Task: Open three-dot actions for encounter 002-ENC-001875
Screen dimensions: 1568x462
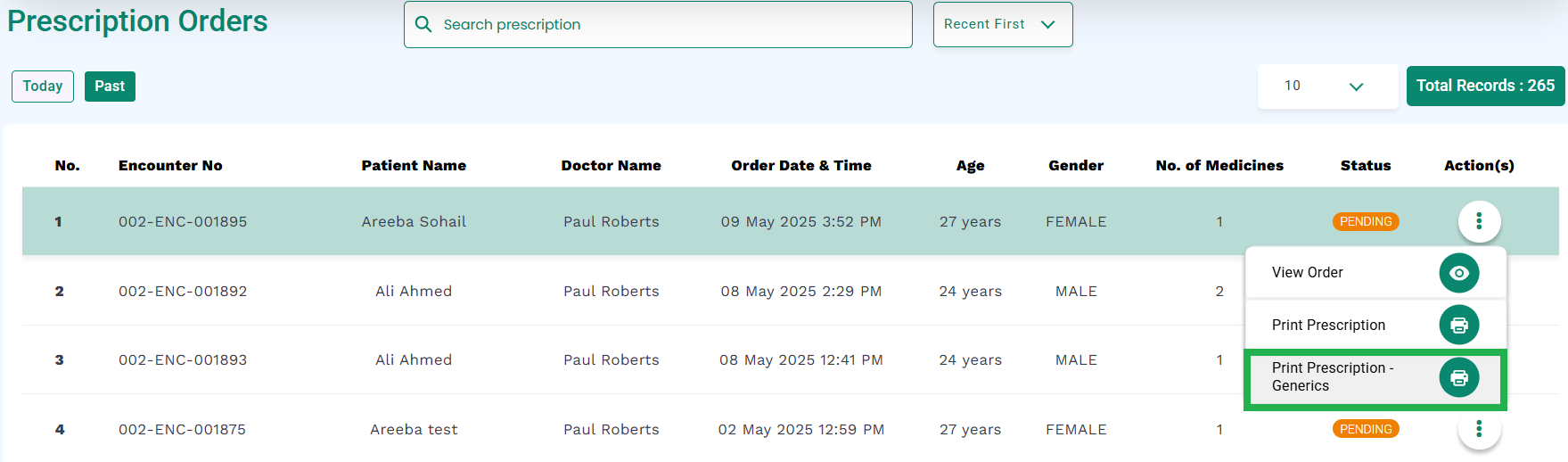Action: [x=1479, y=429]
